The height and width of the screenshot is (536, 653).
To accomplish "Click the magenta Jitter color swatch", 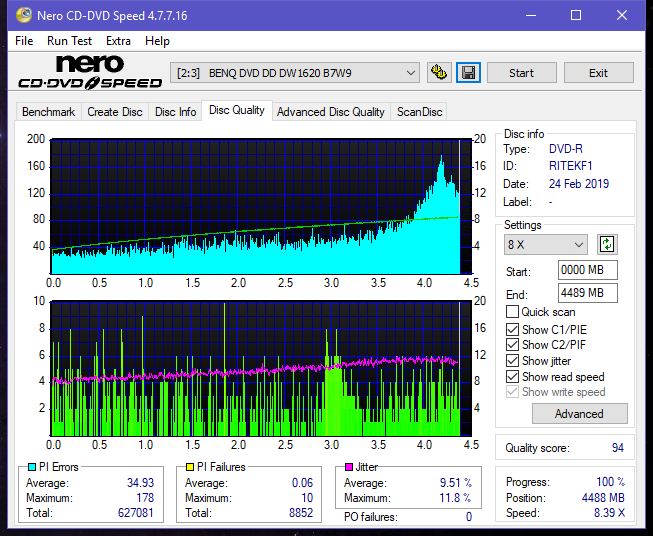I will pyautogui.click(x=349, y=467).
